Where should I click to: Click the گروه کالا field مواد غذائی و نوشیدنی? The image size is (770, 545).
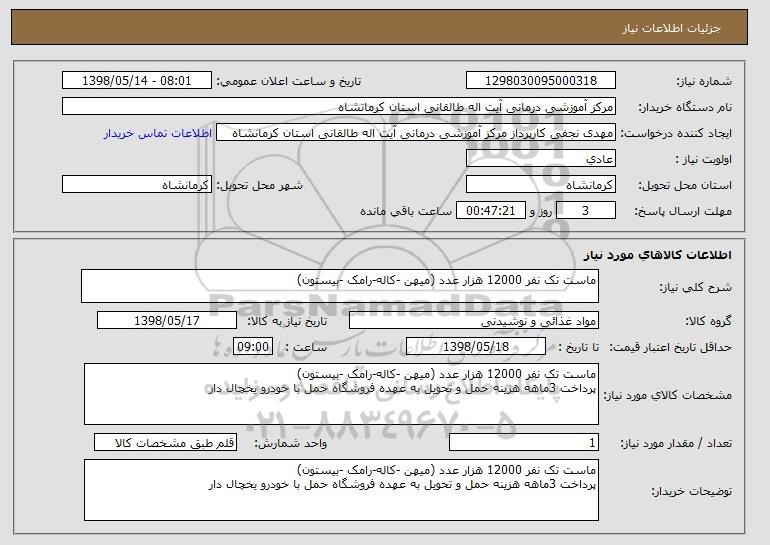(x=474, y=321)
